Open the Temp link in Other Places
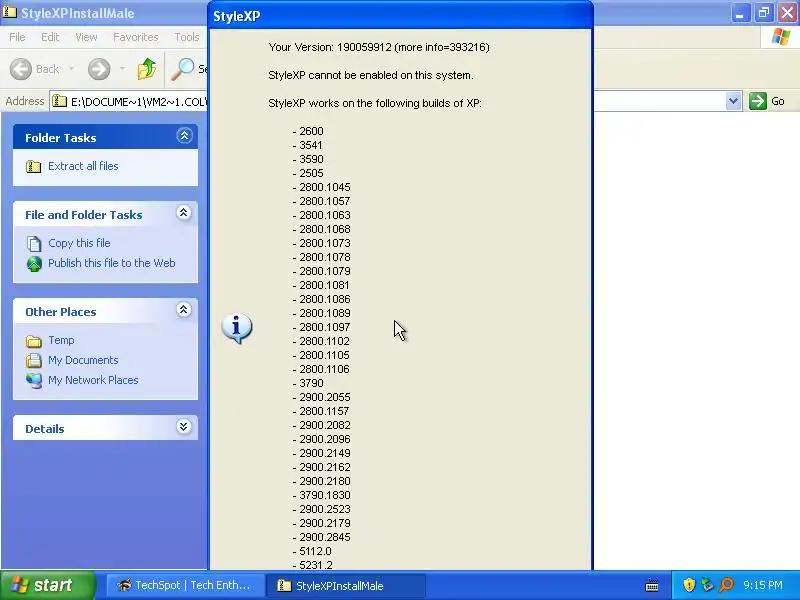Screen dimensions: 800x600 [61, 340]
